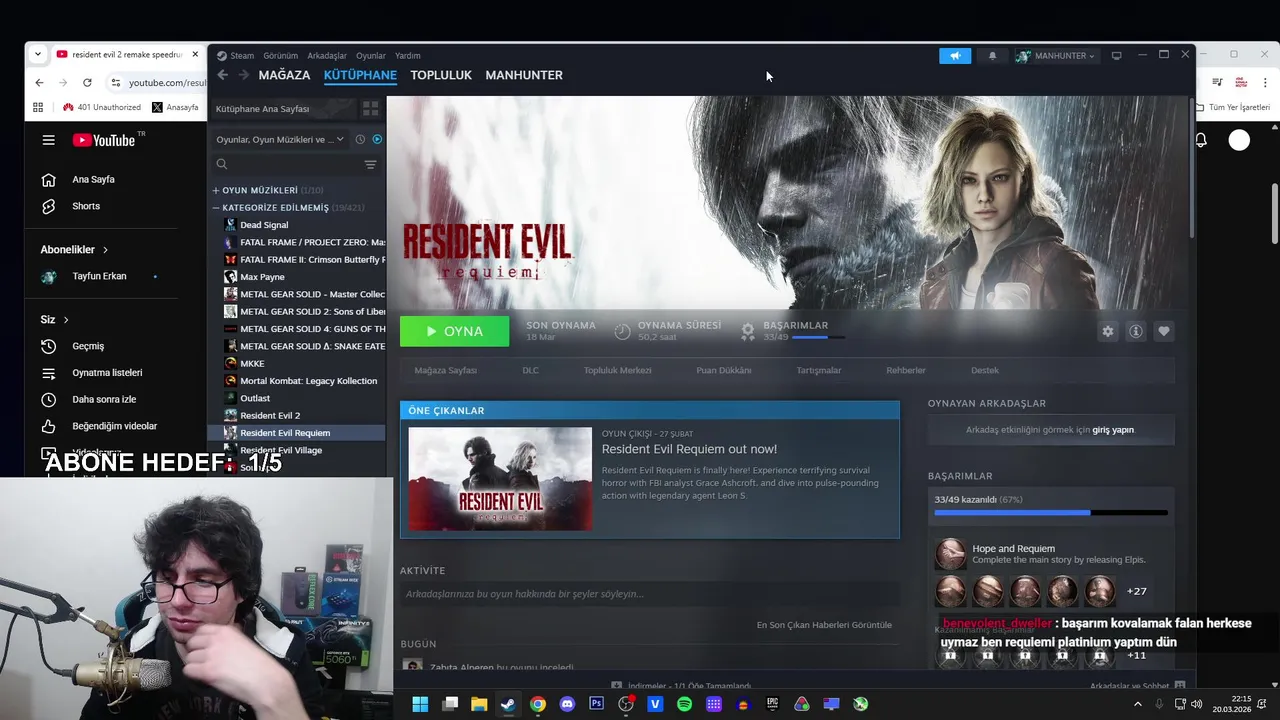Toggle the ready-to-play filter icon
Screen dimensions: 1280x720
377,139
